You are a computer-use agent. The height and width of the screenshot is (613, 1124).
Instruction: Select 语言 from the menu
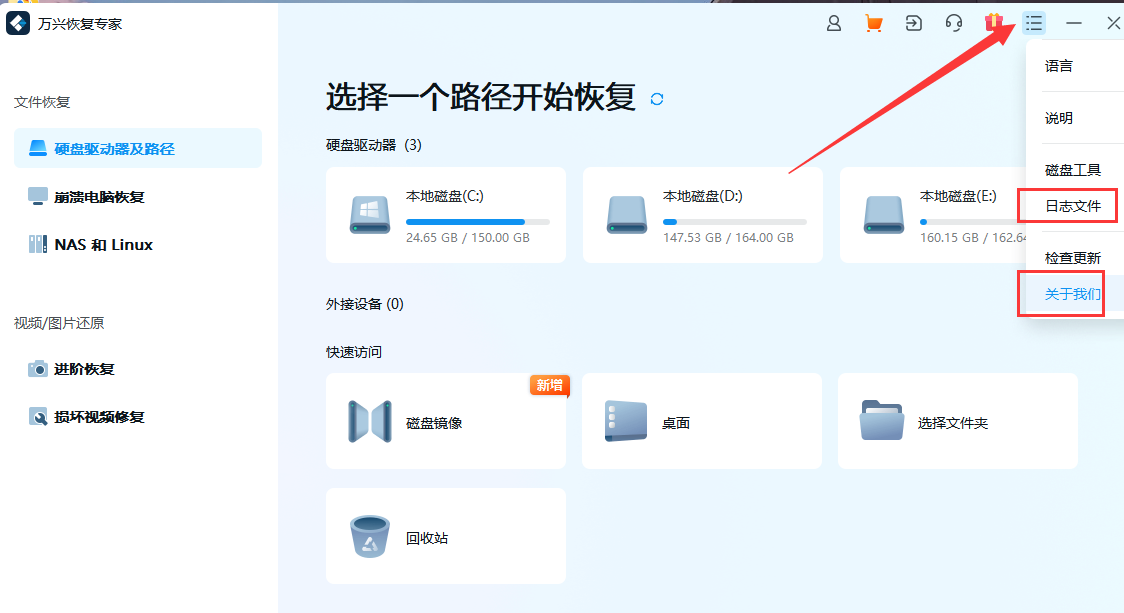[x=1059, y=66]
